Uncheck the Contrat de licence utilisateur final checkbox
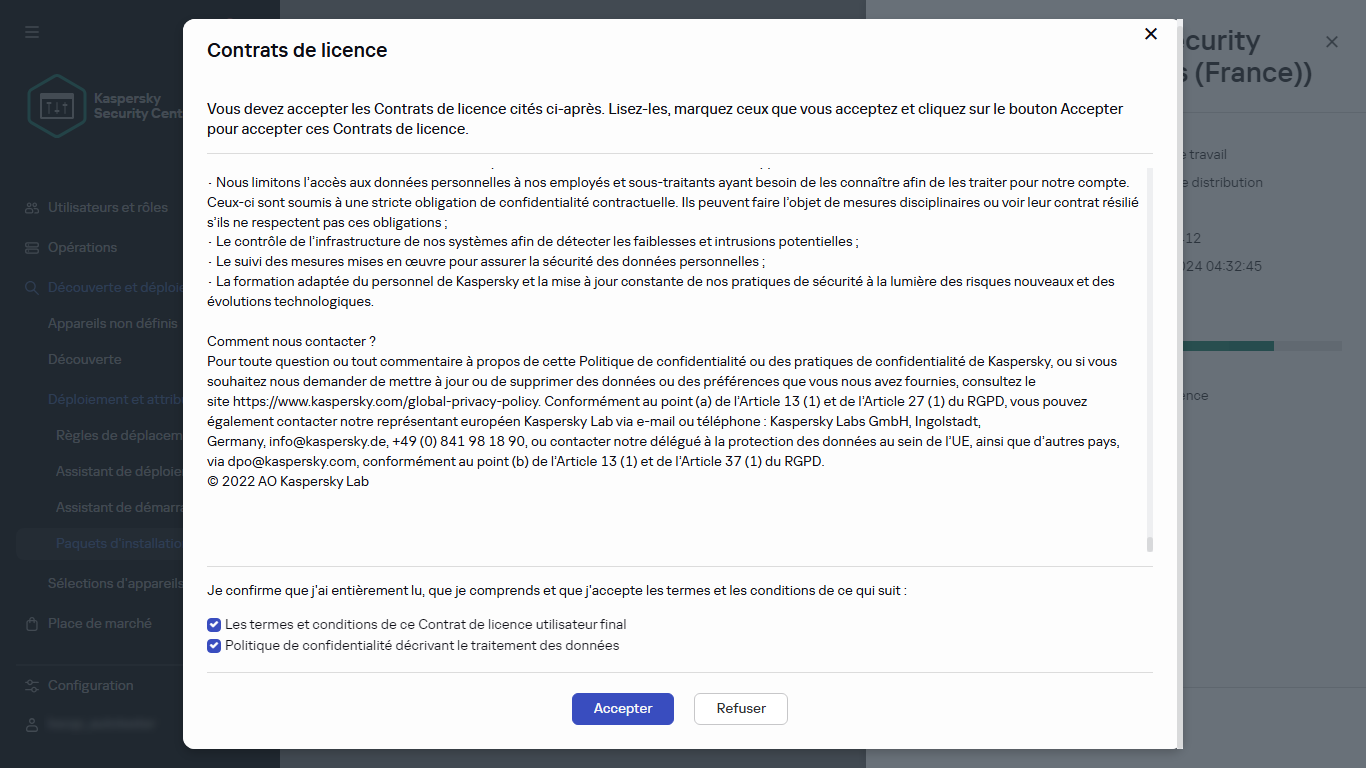 click(213, 624)
